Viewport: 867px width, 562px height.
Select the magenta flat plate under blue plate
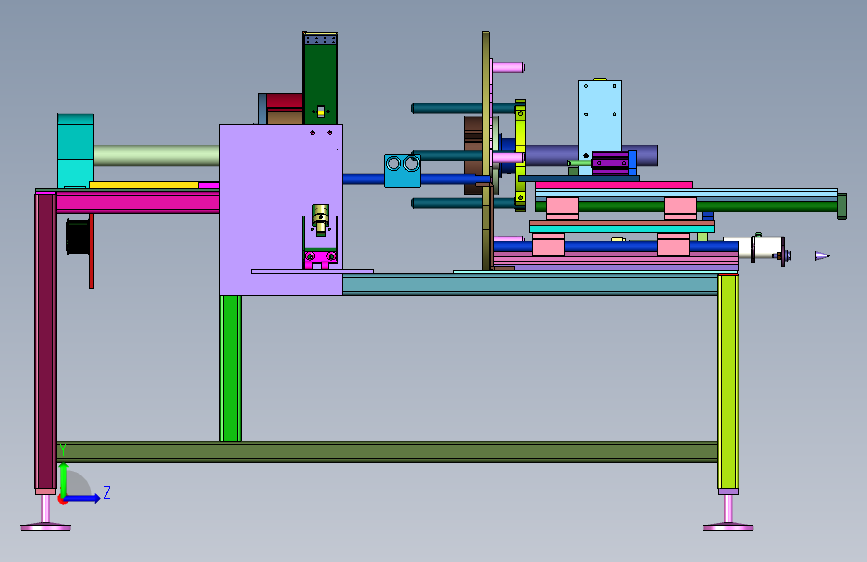pyautogui.click(x=614, y=185)
